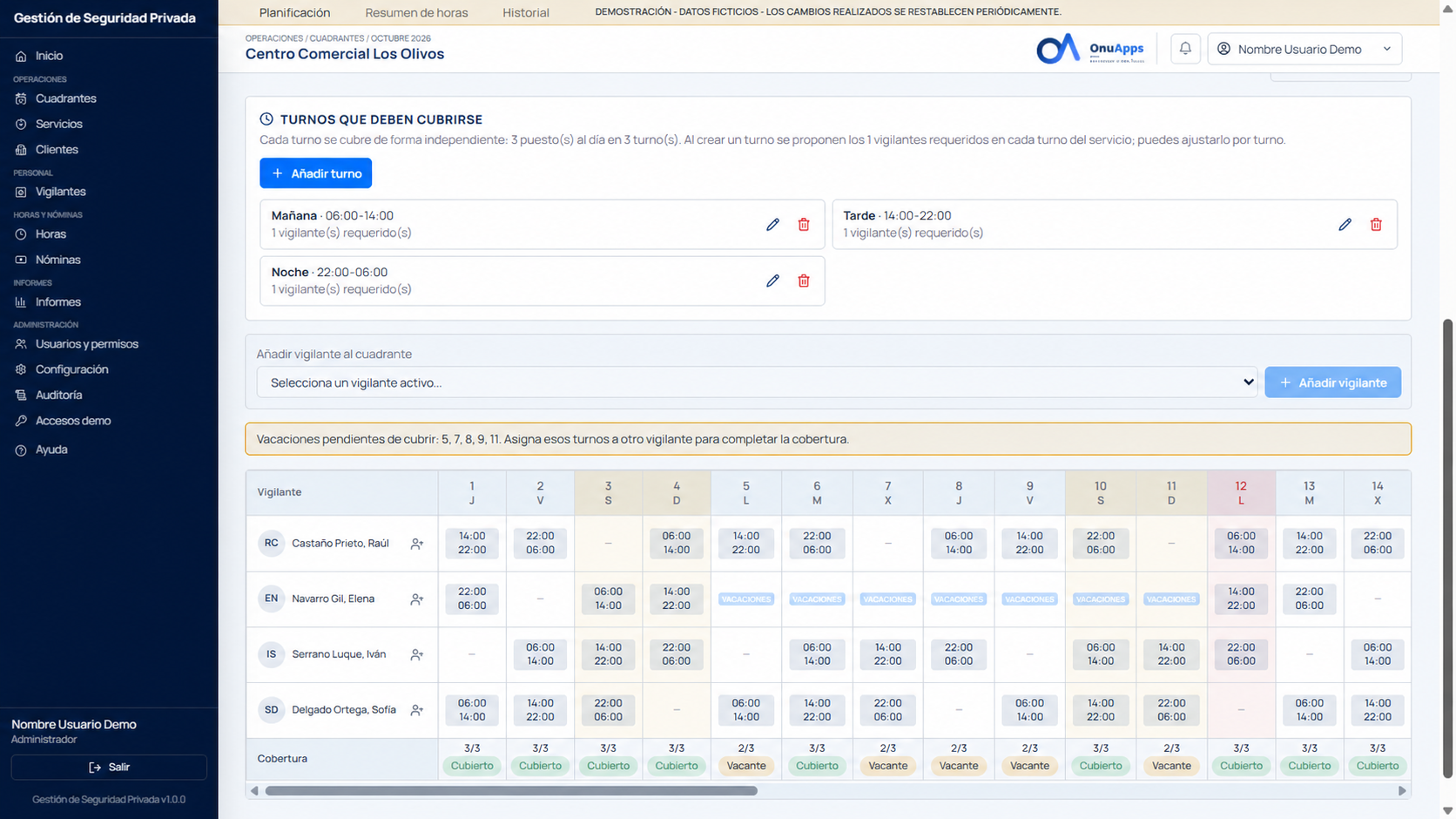
Task: Click the right arrow of table scrollbar
Action: pos(1402,791)
